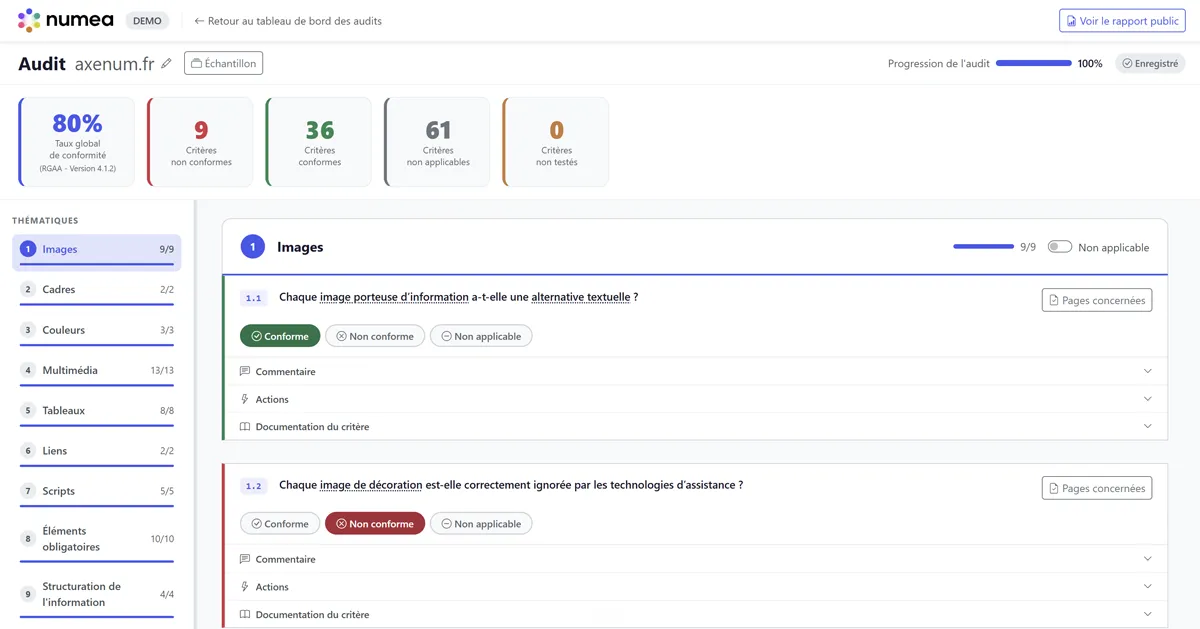The image size is (1200, 629).
Task: Click the number 1 badge next to Images heading
Action: tap(253, 246)
